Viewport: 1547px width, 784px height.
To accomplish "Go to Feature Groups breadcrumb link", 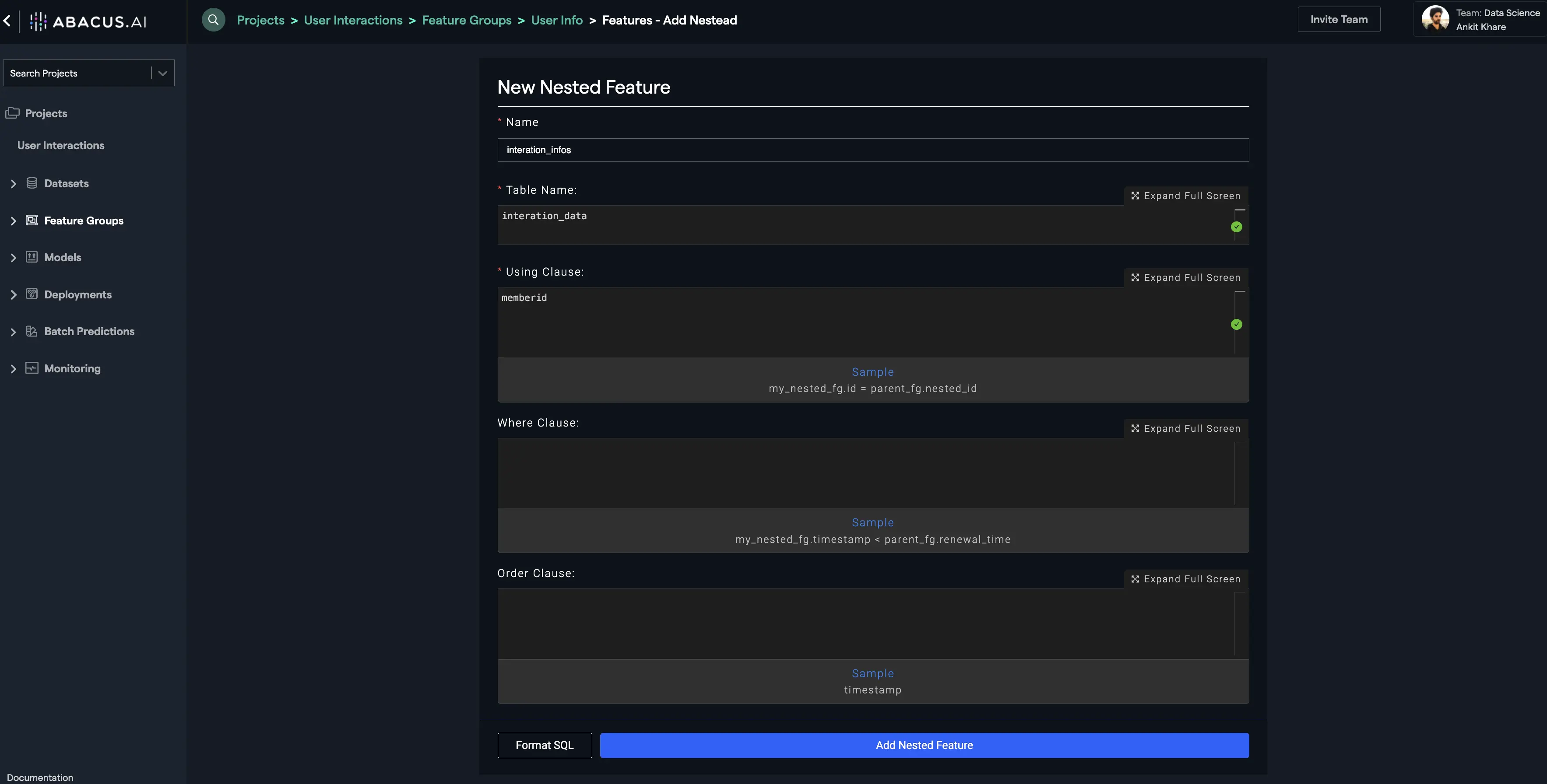I will 466,20.
